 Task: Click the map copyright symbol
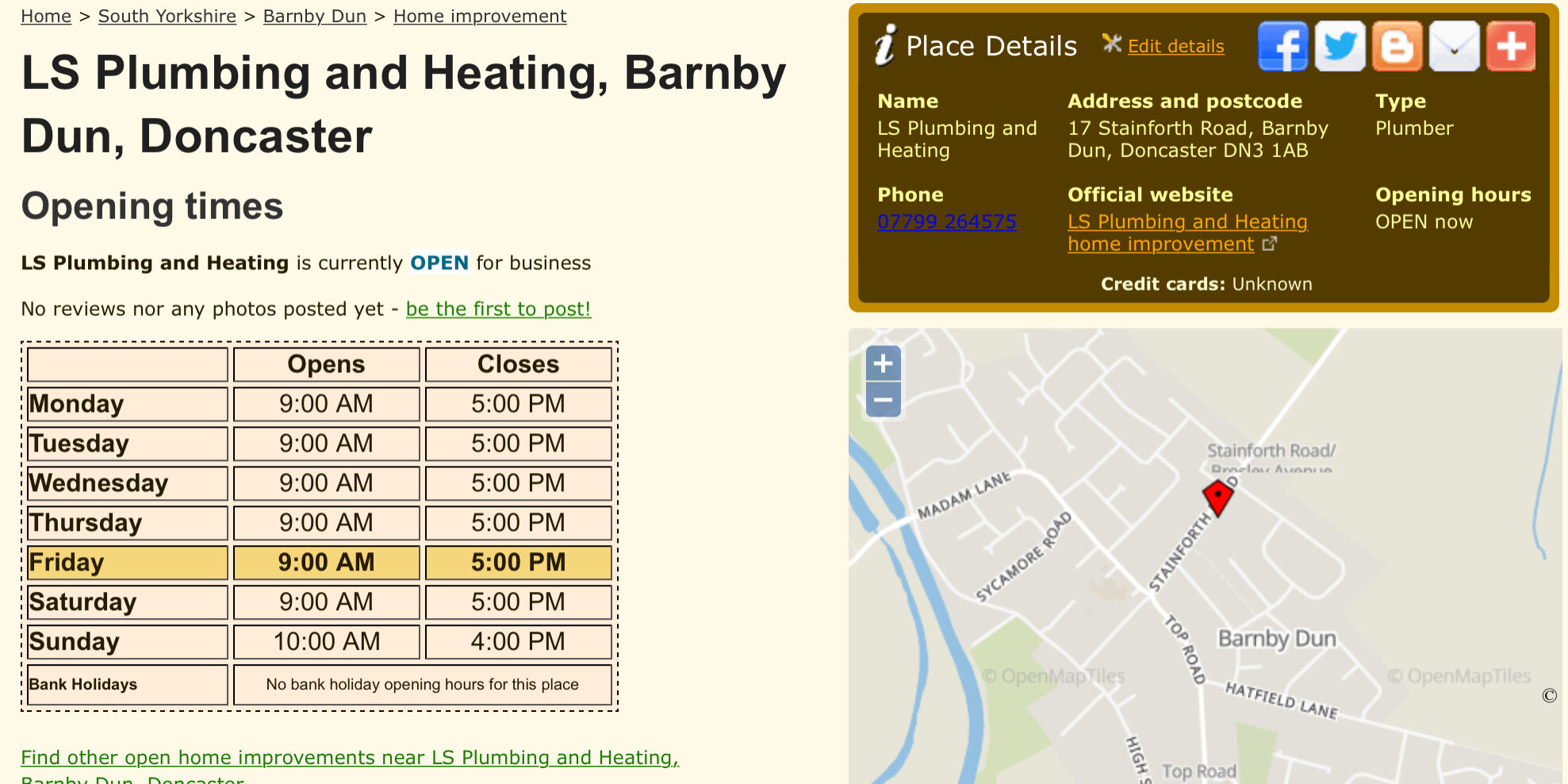tap(1549, 696)
